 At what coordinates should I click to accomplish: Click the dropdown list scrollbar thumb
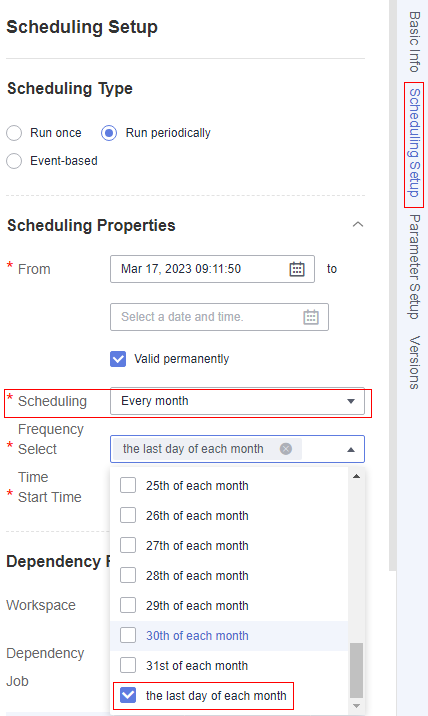click(356, 670)
